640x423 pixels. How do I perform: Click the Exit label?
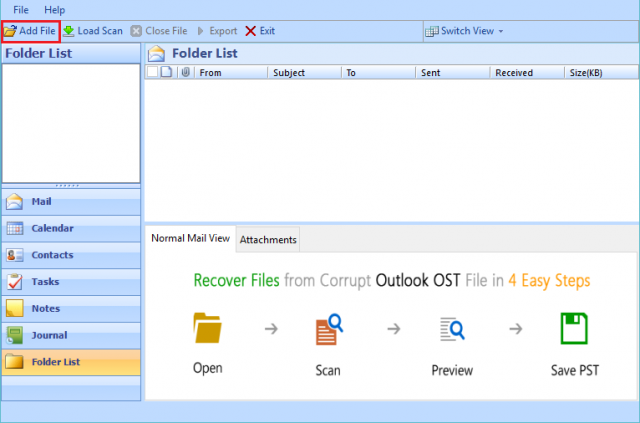point(267,31)
